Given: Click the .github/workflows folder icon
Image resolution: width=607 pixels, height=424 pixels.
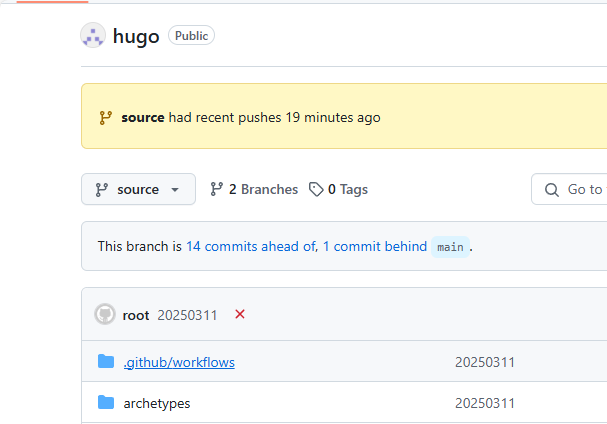Looking at the screenshot, I should pyautogui.click(x=106, y=361).
